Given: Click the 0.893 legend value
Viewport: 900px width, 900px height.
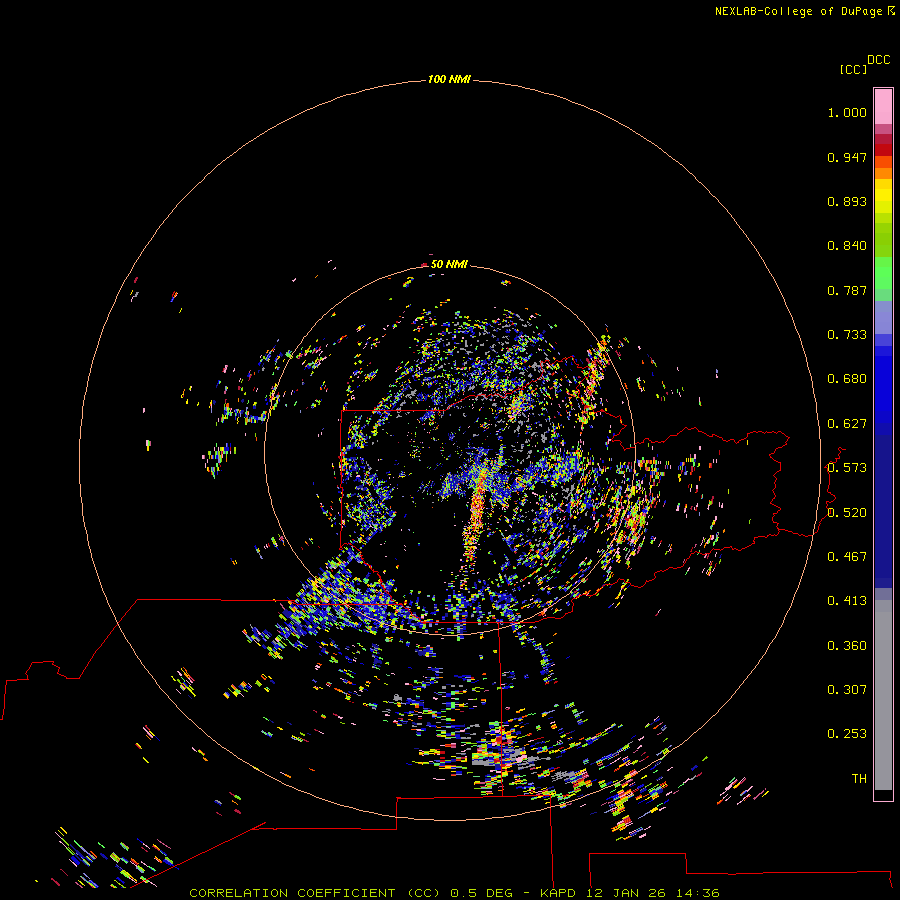Looking at the screenshot, I should (x=847, y=201).
